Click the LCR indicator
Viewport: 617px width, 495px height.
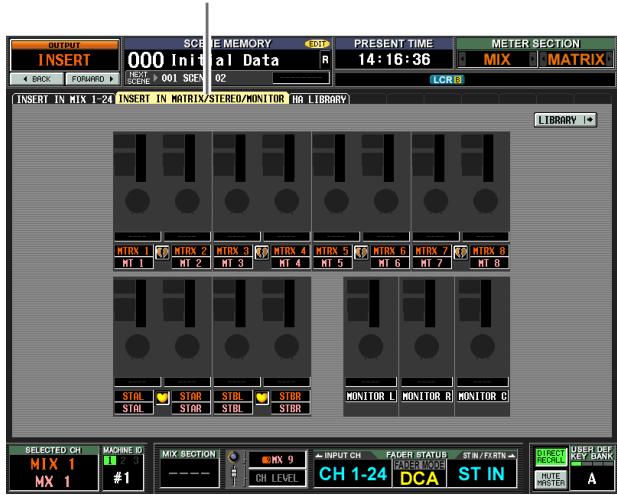[447, 79]
